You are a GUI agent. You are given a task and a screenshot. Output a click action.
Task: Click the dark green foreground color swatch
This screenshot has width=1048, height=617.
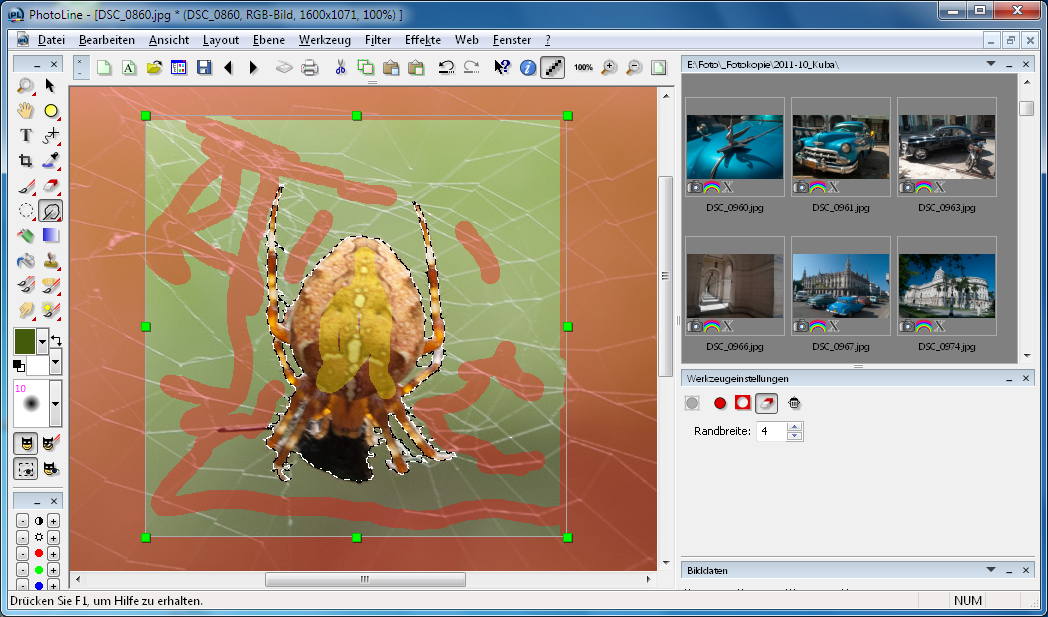[24, 341]
